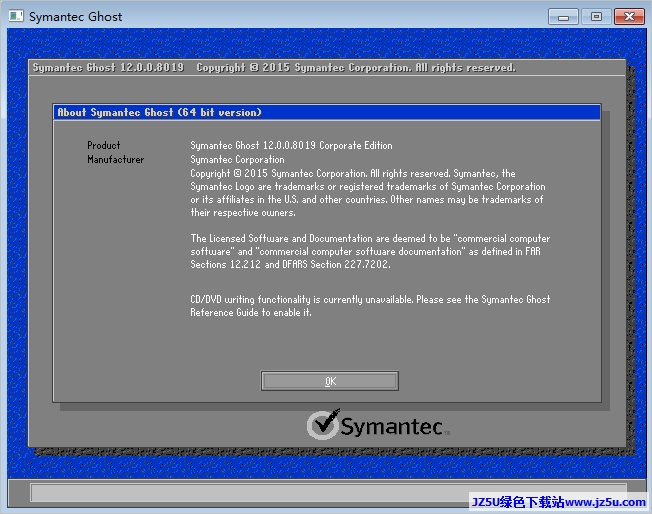The image size is (652, 514).
Task: Minimize the Symantec Ghost window
Action: click(563, 17)
